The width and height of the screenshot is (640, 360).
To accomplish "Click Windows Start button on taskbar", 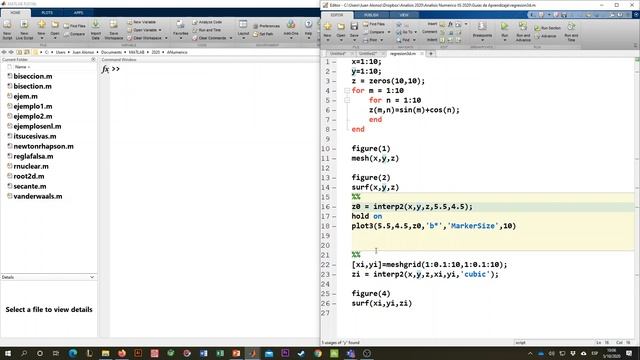I will tap(7, 353).
